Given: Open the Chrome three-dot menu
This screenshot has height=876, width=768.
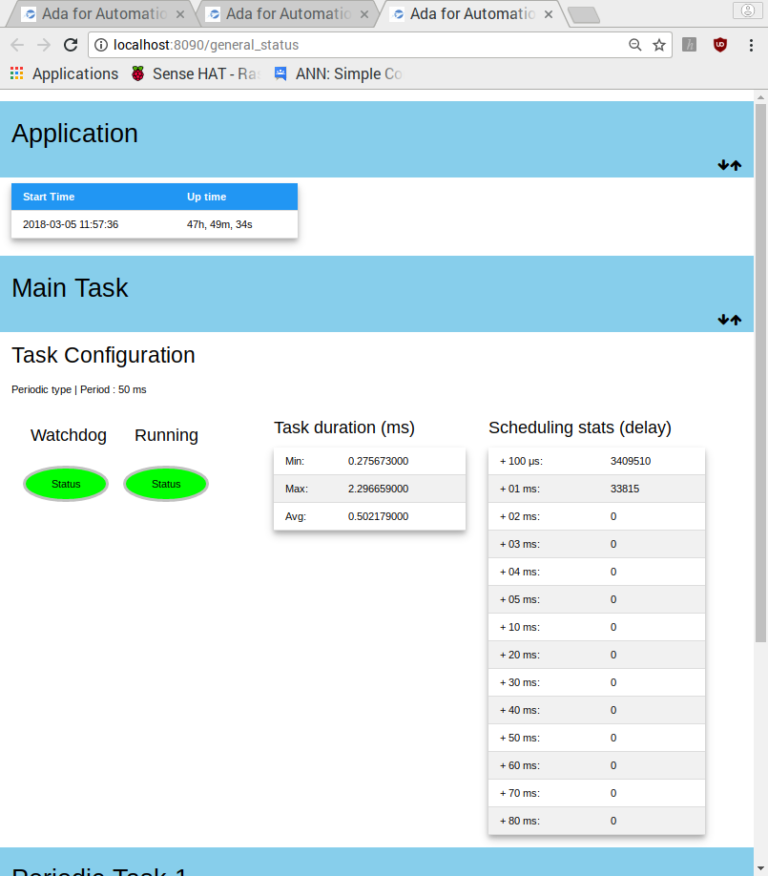Looking at the screenshot, I should 751,45.
